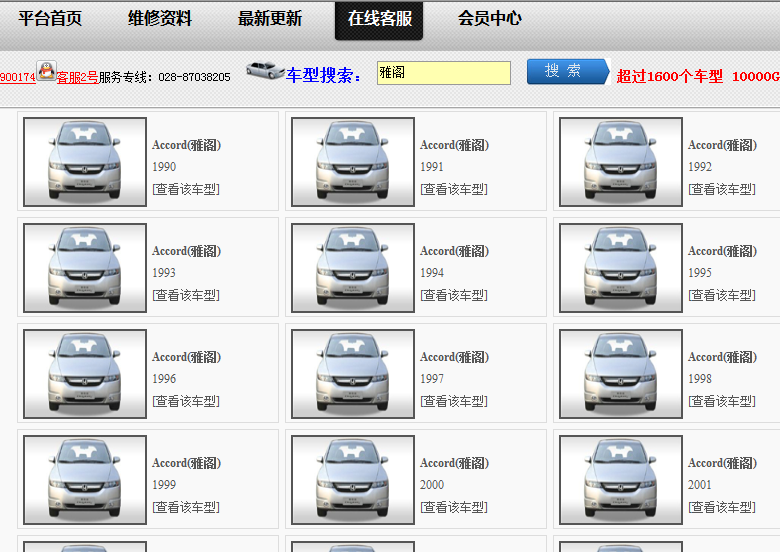
Task: Click the Accord(雅阁) title above 2001
Action: tap(722, 462)
